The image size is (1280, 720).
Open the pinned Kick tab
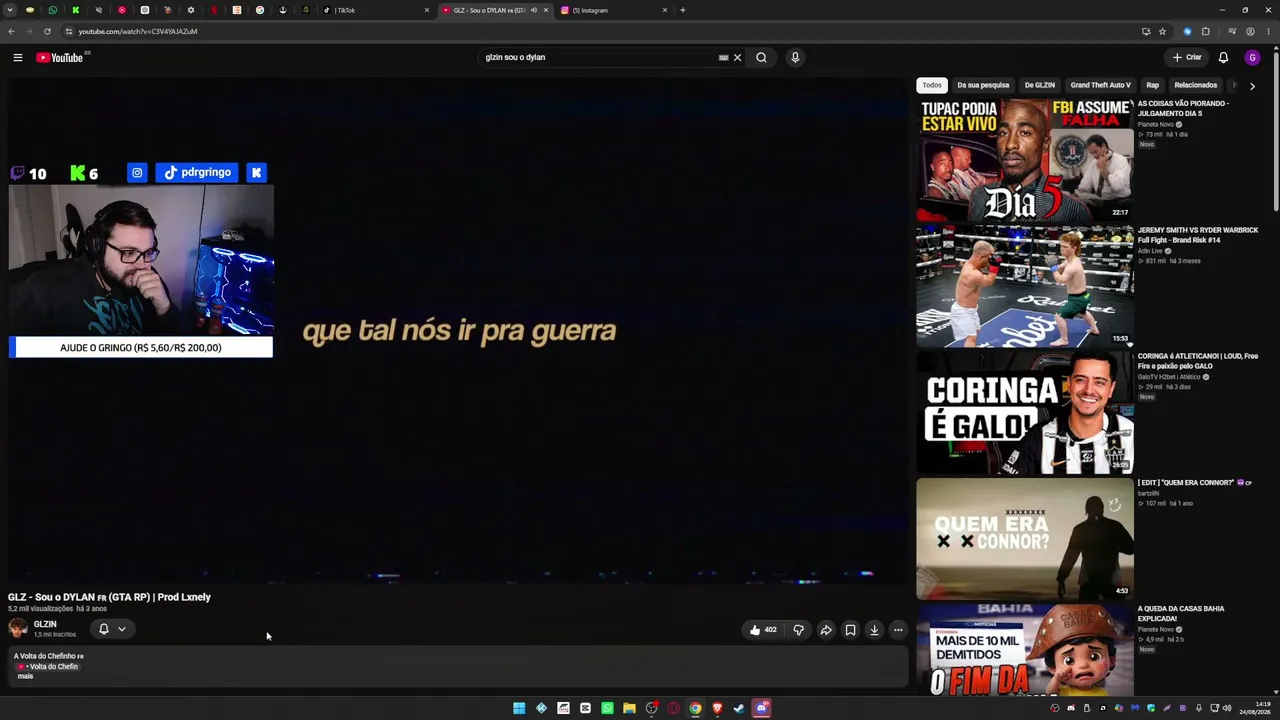point(75,10)
